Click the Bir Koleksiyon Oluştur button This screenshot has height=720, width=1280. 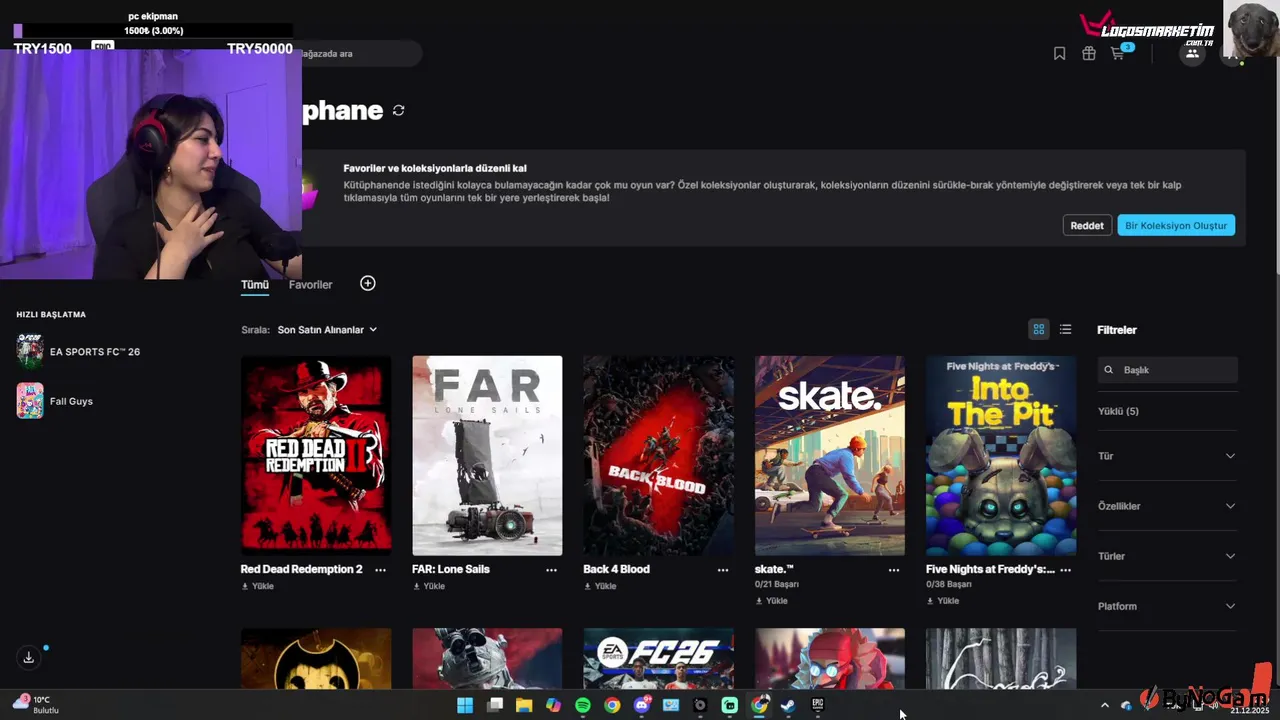(x=1176, y=226)
